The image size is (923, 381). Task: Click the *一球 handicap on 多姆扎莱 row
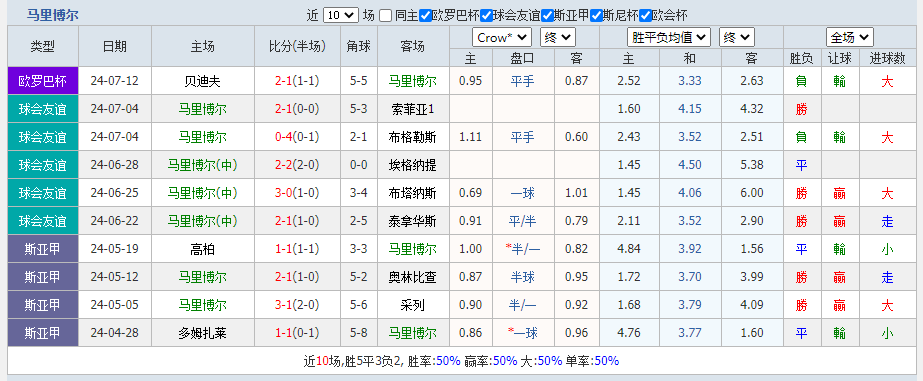point(522,333)
